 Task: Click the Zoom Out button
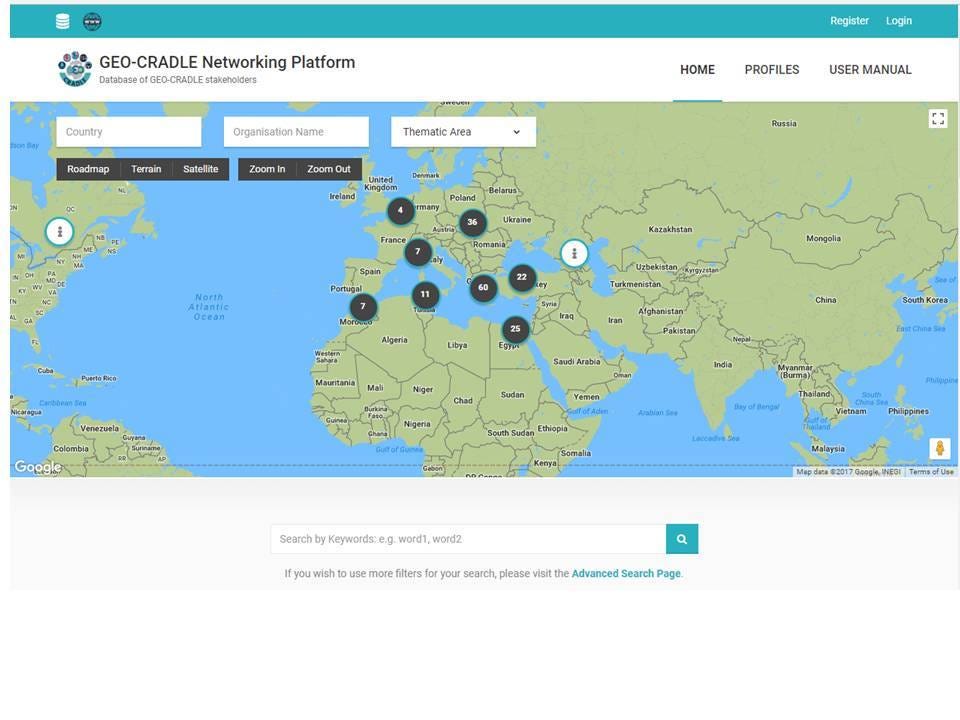tap(329, 169)
